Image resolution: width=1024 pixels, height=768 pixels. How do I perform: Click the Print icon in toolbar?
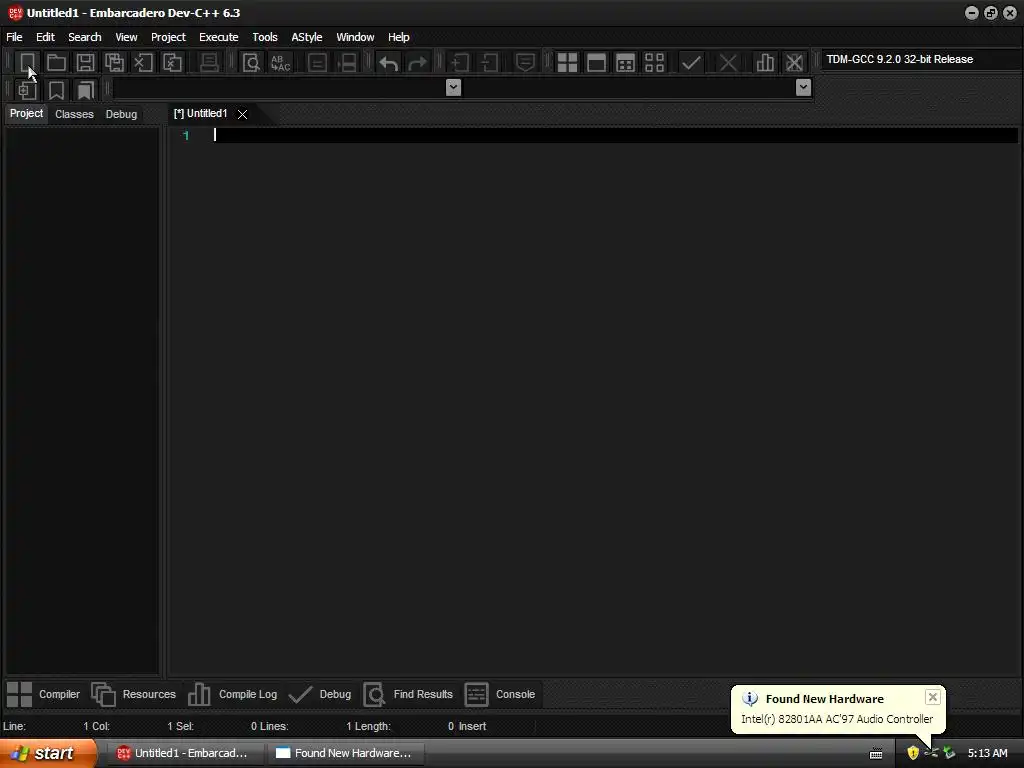click(209, 63)
